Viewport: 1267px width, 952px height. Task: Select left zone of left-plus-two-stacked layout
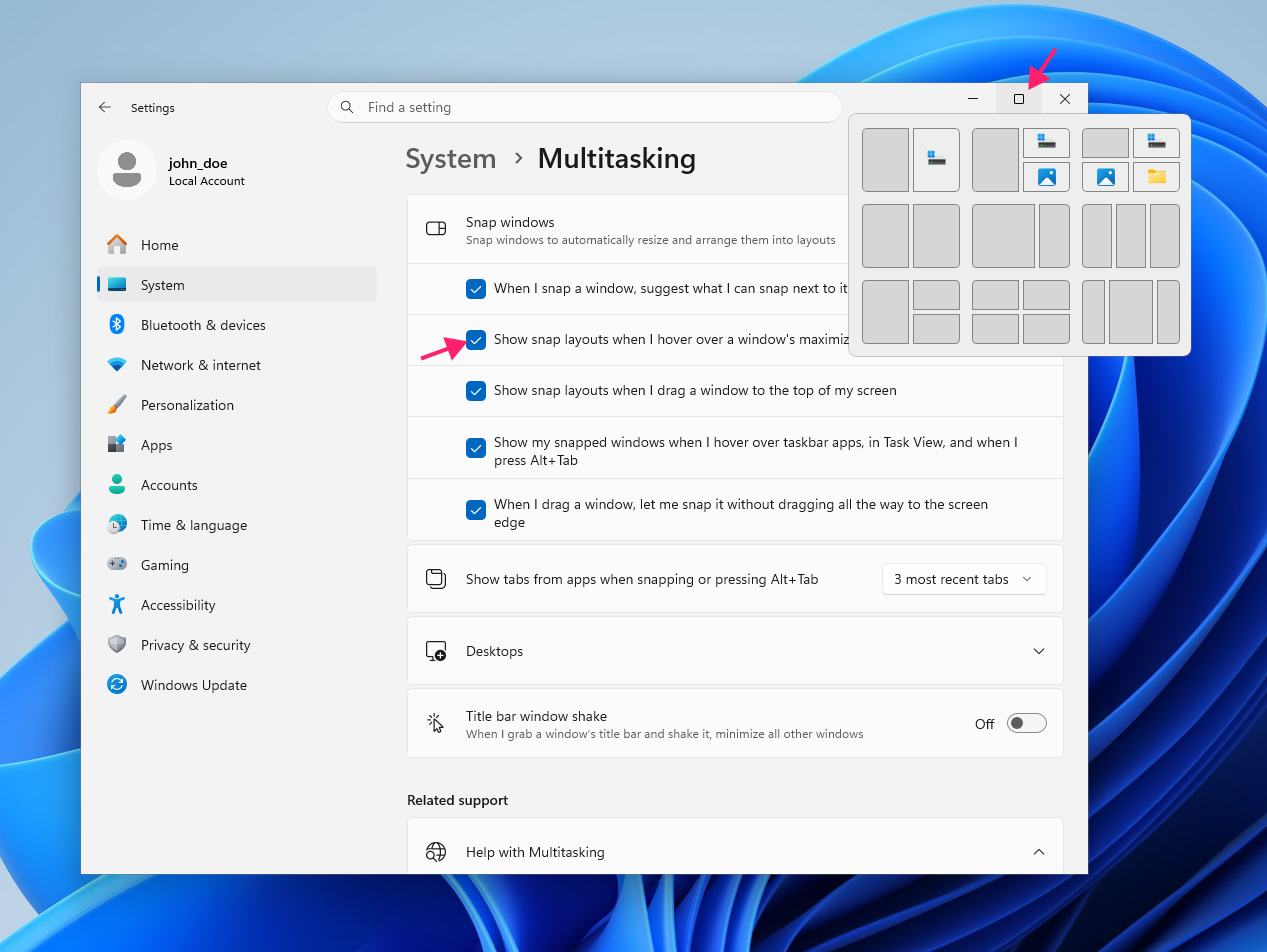[x=885, y=312]
